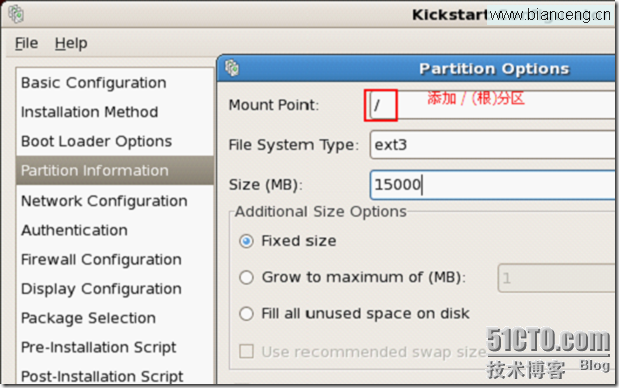The width and height of the screenshot is (619, 388).
Task: Click the Partition Options dialog icon
Action: pyautogui.click(x=232, y=68)
